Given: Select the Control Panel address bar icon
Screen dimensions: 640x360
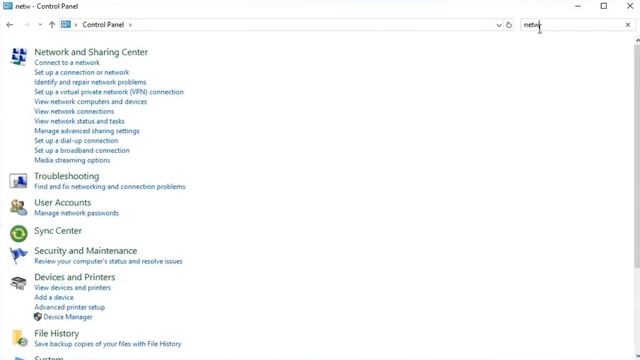Looking at the screenshot, I should 66,24.
